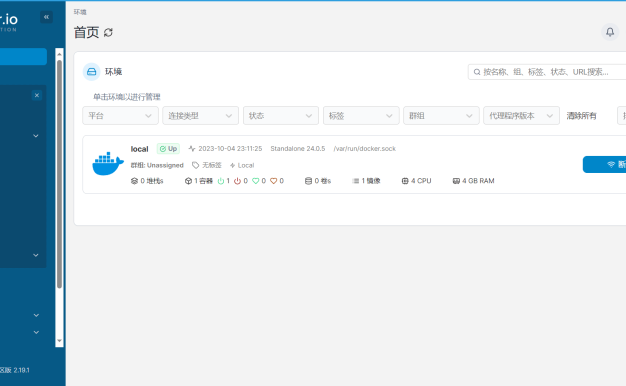Click the 0 堆栈 stacks icon
Image resolution: width=626 pixels, height=386 pixels.
coord(134,181)
